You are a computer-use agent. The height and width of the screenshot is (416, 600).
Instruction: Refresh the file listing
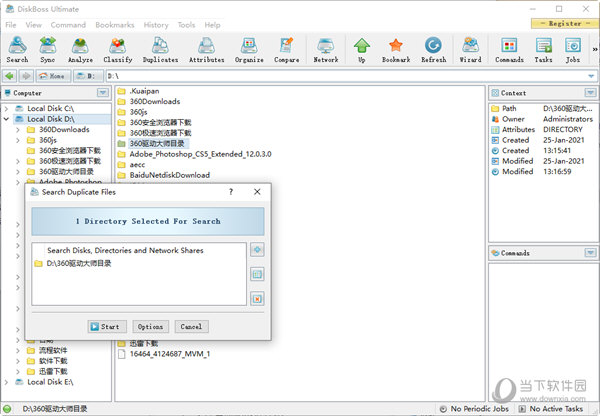[x=434, y=50]
